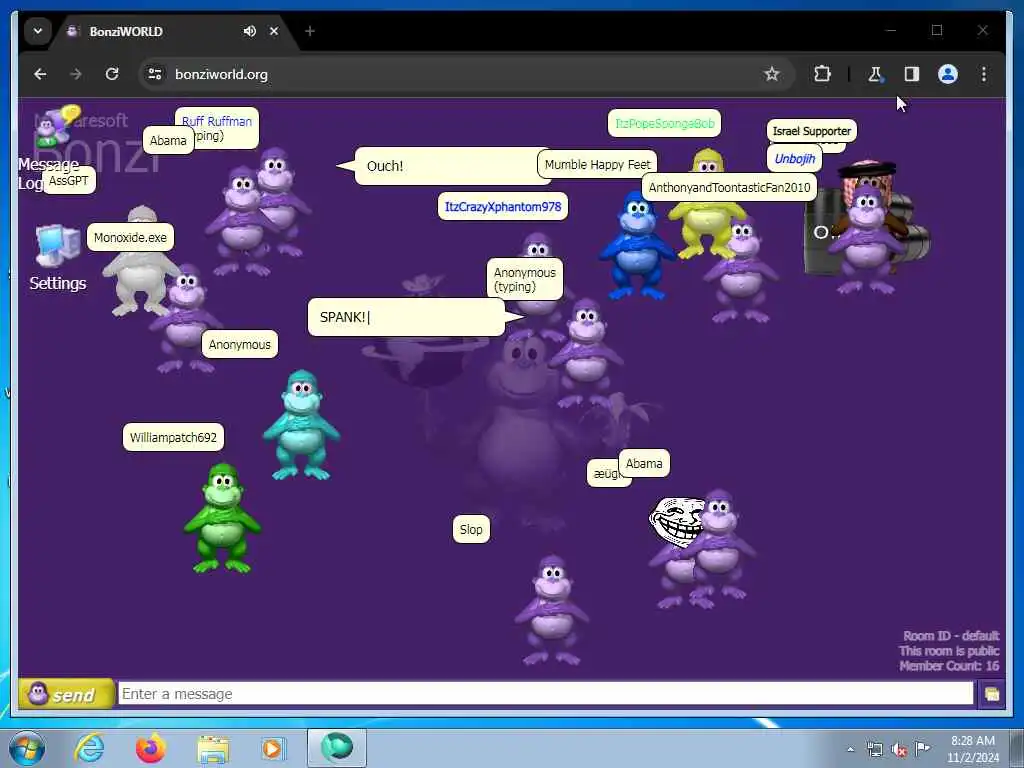The width and height of the screenshot is (1024, 768).
Task: Click the Williampatch692 name tag
Action: [x=173, y=438]
